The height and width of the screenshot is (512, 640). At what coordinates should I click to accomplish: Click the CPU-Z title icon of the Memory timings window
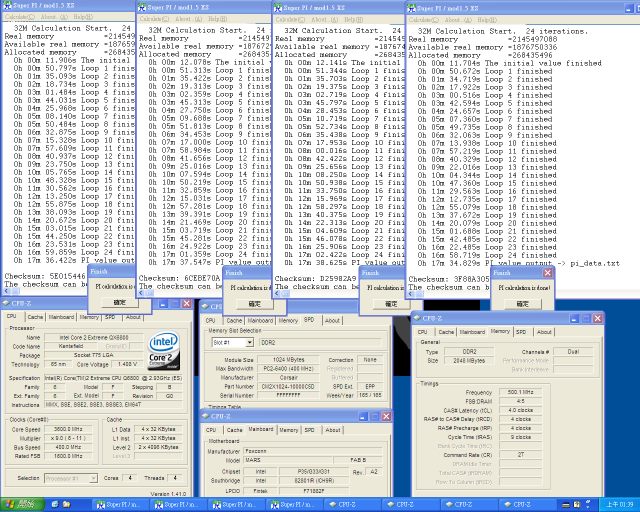pyautogui.click(x=417, y=318)
